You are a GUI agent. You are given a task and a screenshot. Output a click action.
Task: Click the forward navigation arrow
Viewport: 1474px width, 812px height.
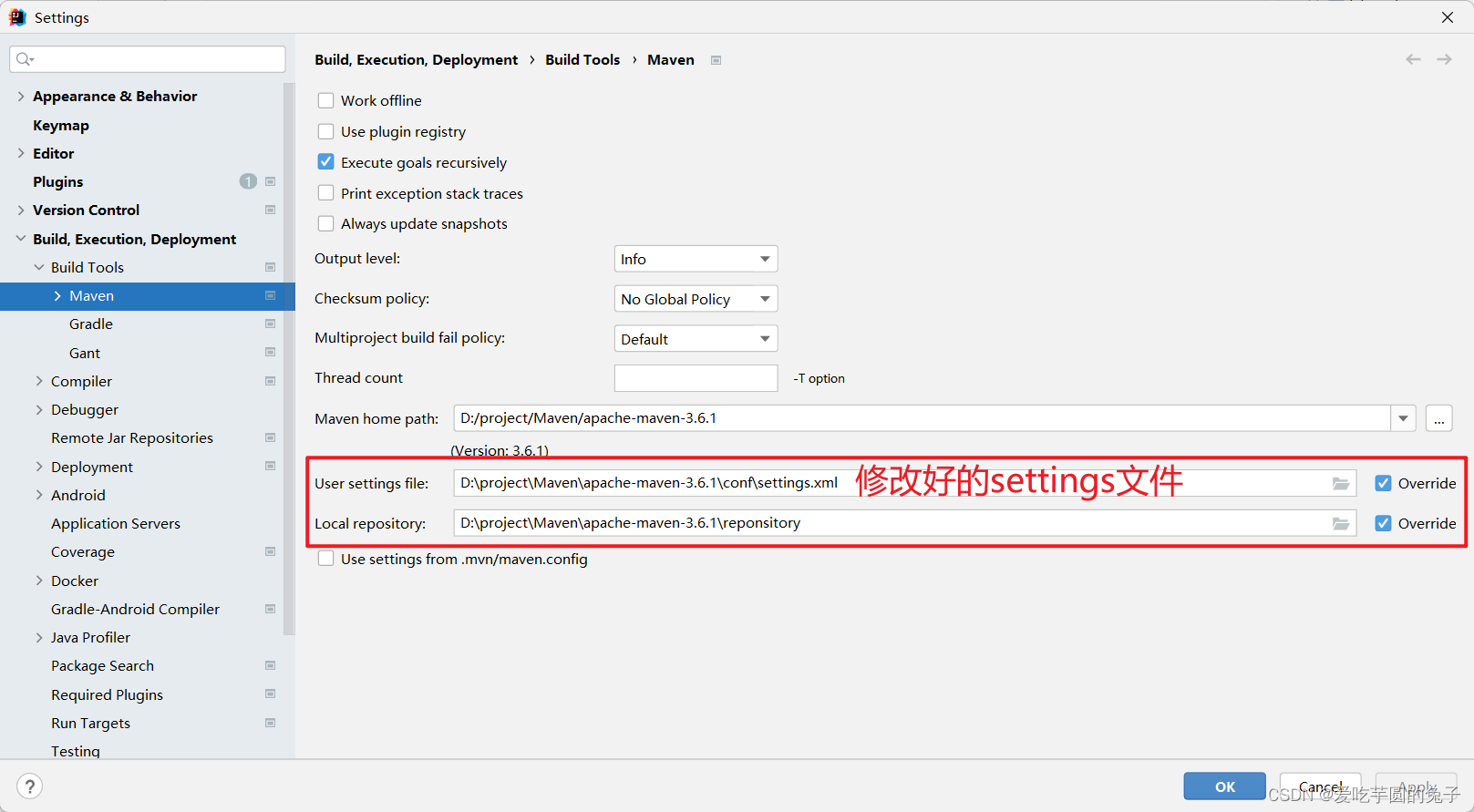1444,59
